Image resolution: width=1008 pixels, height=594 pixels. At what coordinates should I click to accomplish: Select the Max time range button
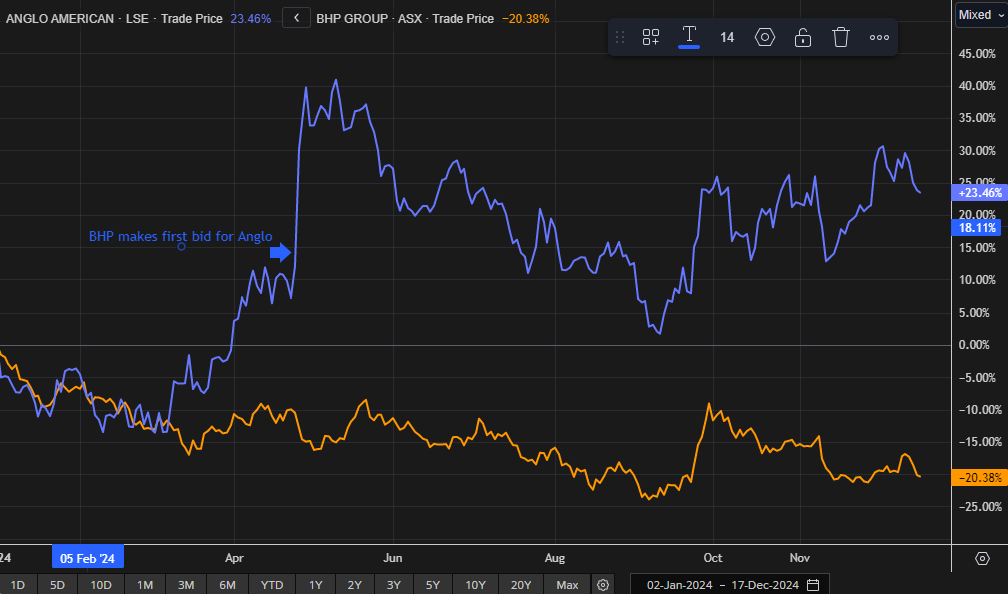click(567, 584)
